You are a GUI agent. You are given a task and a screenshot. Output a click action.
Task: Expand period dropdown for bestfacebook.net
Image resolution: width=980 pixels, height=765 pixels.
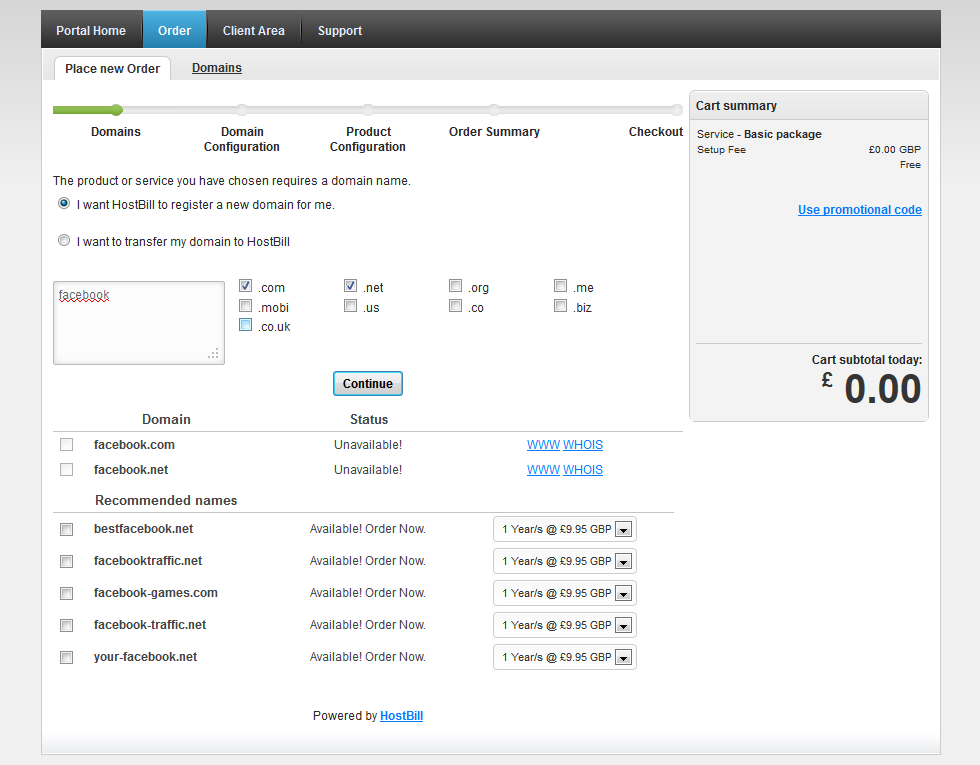[x=564, y=529]
